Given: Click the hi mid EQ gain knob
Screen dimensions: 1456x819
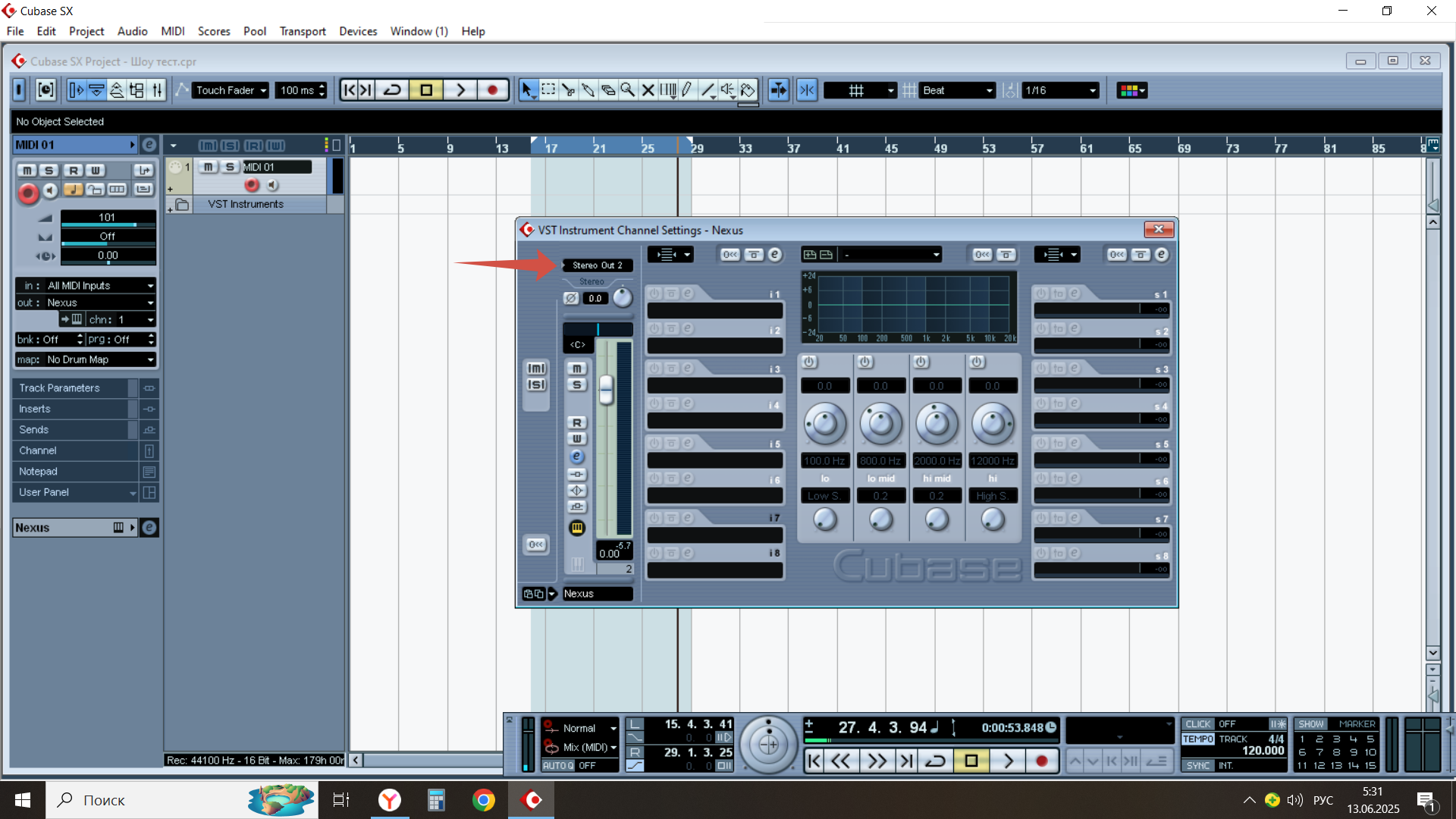Looking at the screenshot, I should coord(937,423).
